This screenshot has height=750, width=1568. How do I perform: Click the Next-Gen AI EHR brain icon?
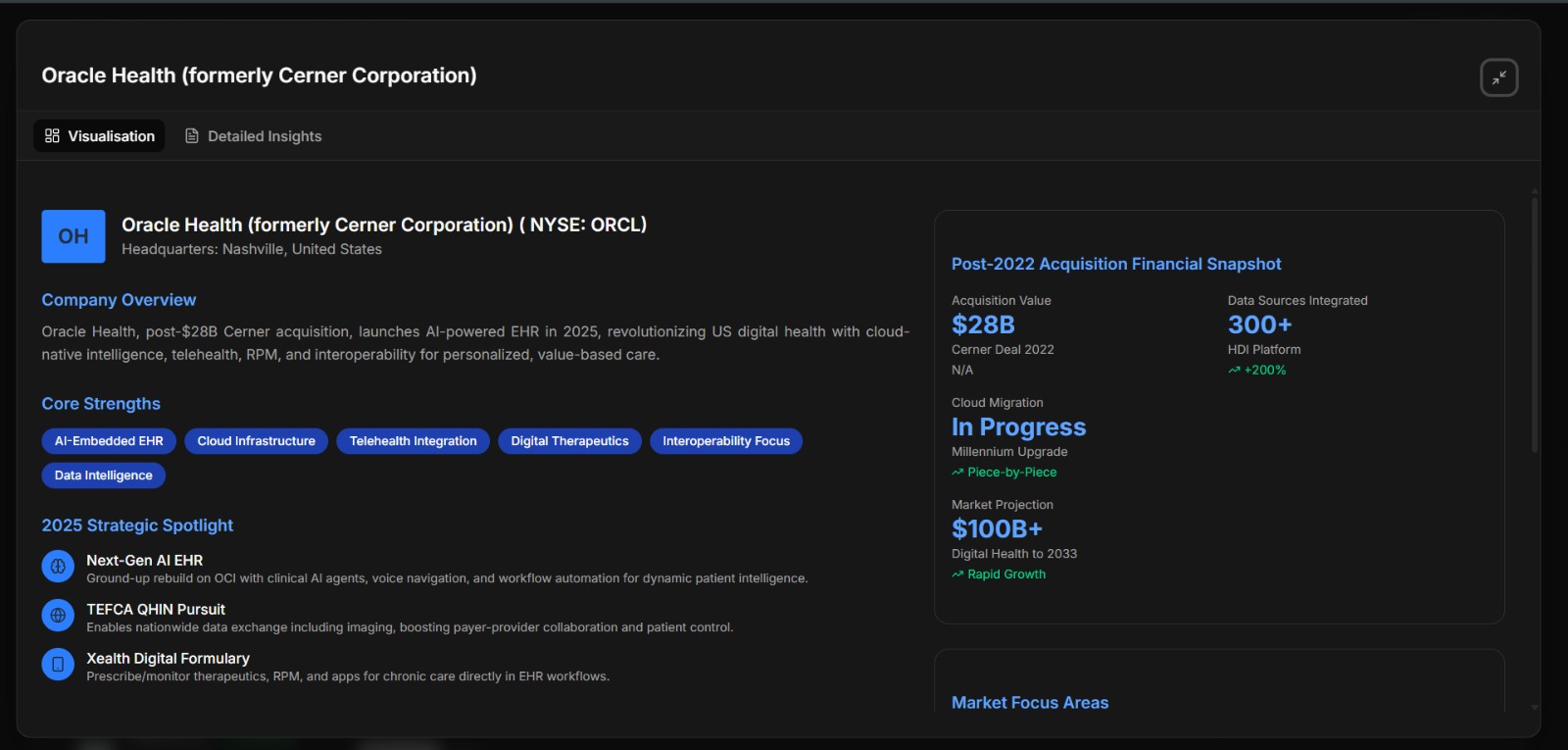click(58, 567)
